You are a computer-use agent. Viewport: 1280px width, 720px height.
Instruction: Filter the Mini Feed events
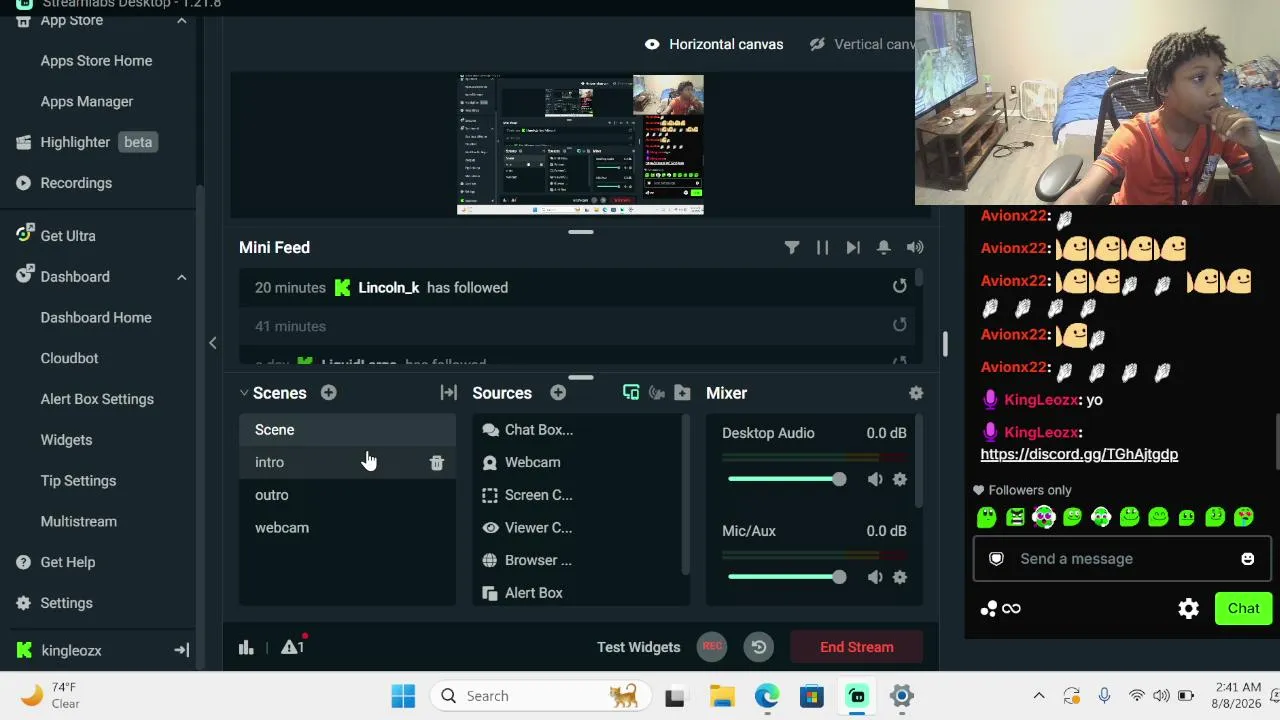point(792,247)
